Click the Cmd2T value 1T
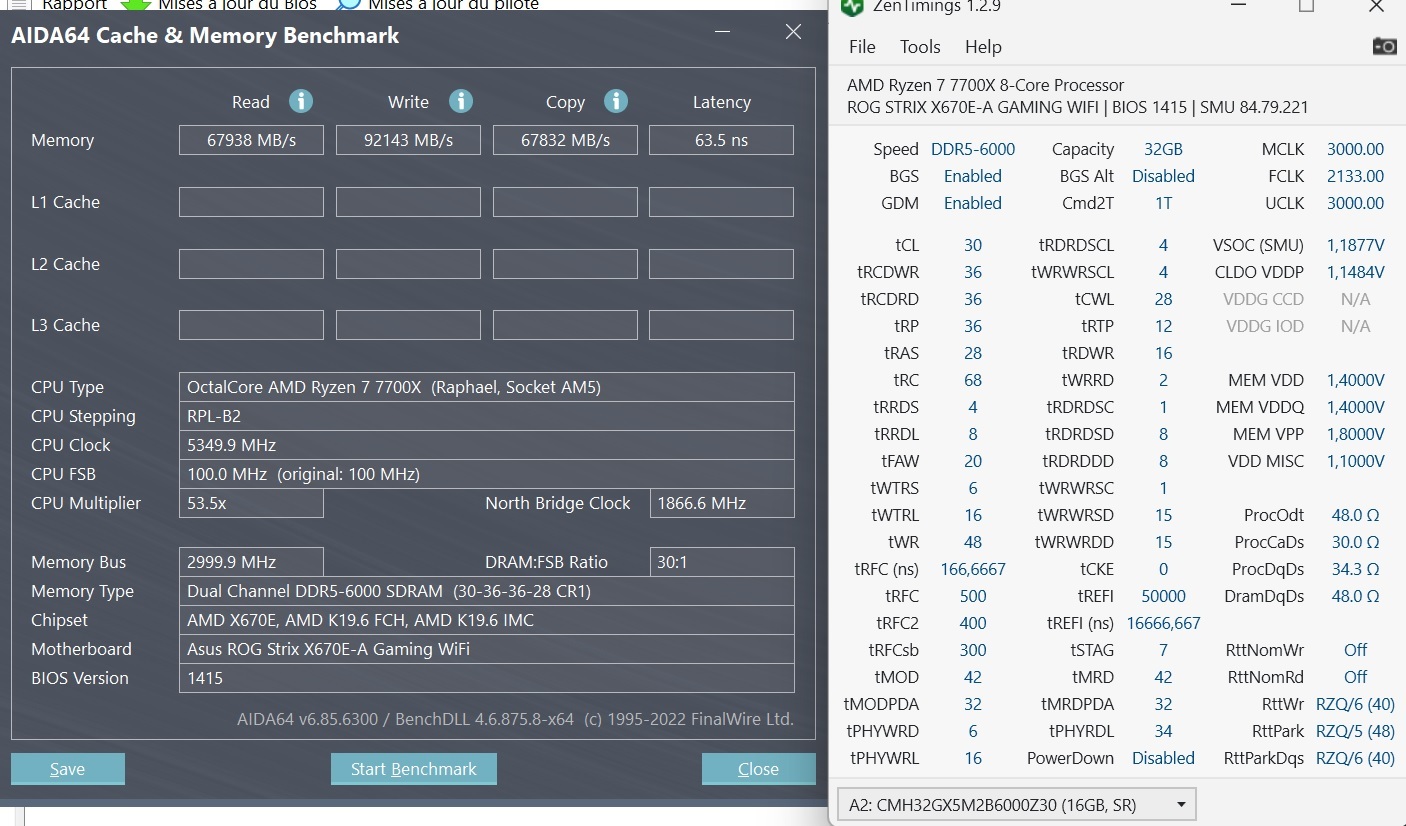 tap(1163, 203)
